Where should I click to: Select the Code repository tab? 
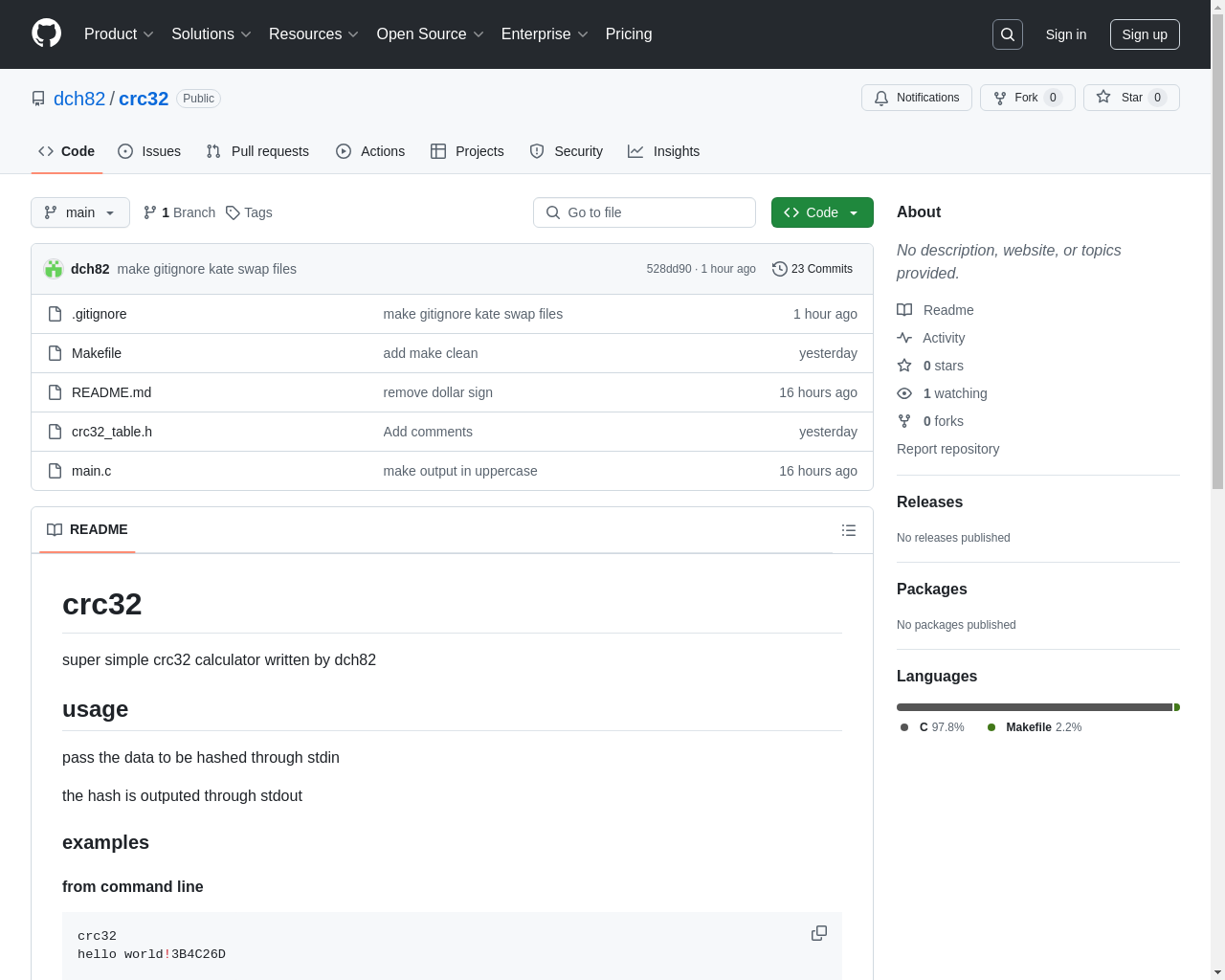(x=67, y=151)
